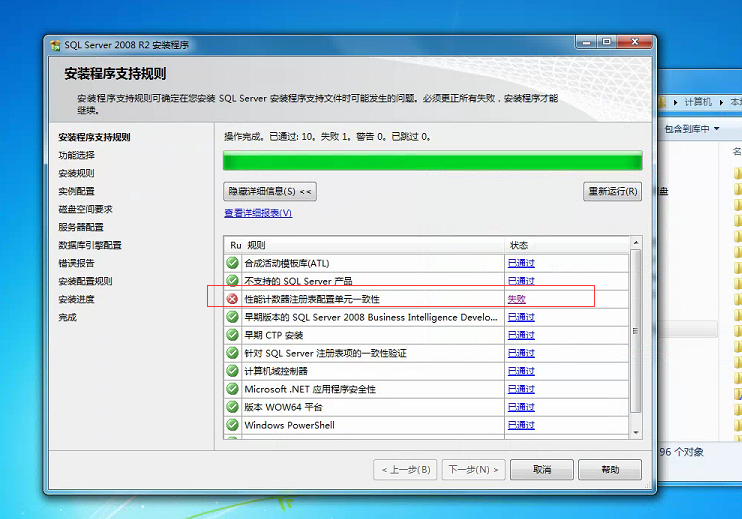Open 已通过 link for 合成活动模板库(ATL)
Screen dimensions: 742x519
pos(521,263)
